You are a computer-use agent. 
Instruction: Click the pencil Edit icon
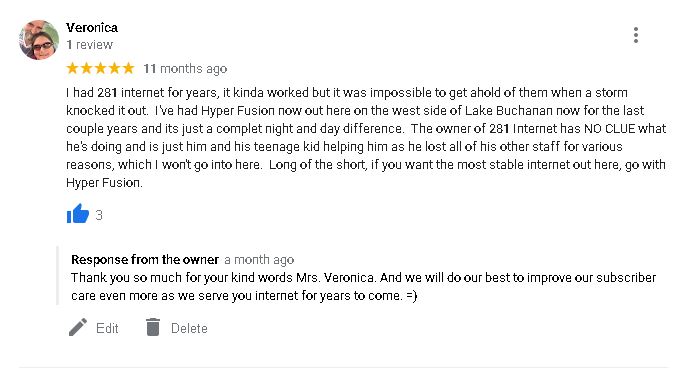pos(78,327)
